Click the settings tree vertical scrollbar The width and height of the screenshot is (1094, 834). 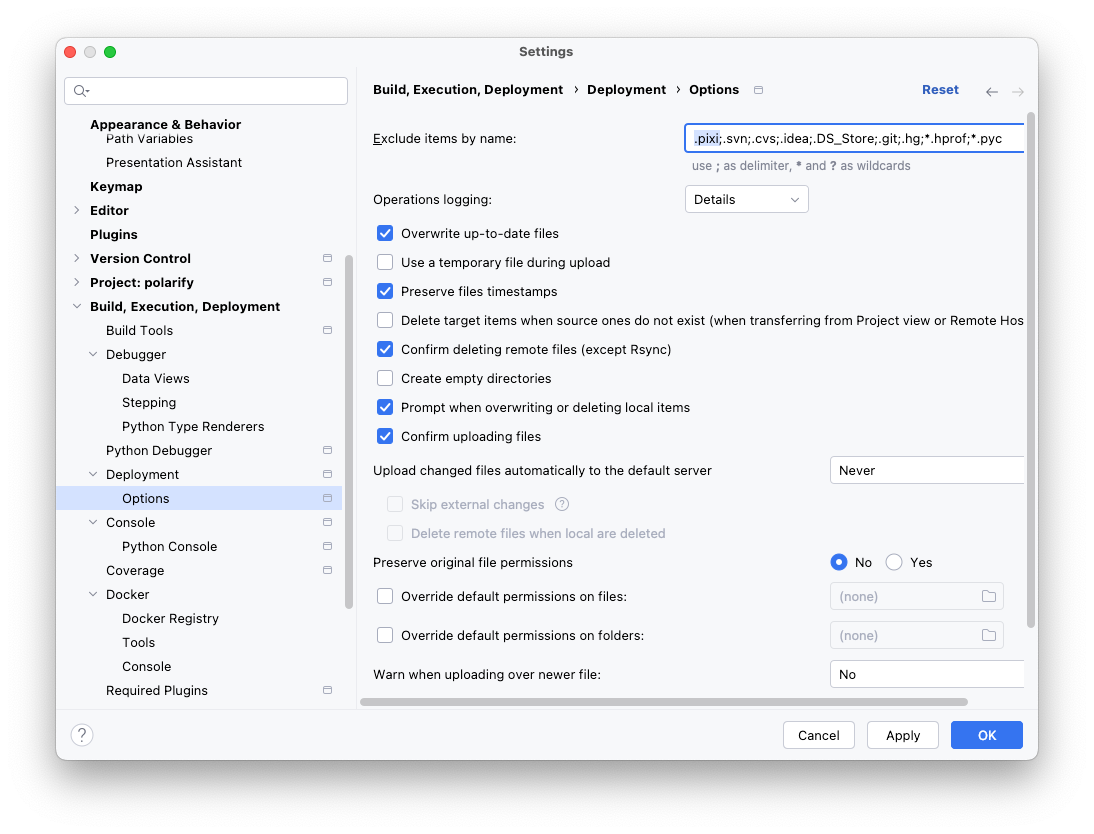[349, 433]
